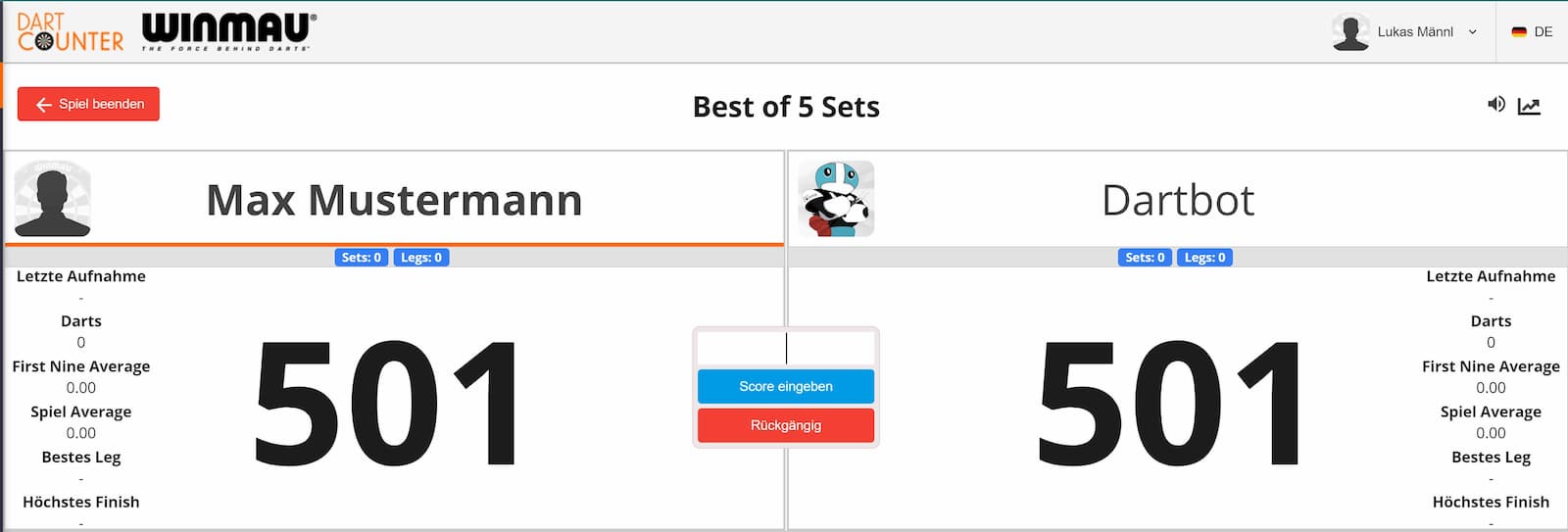Viewport: 1568px width, 532px height.
Task: Click Dartbot's Legs: 0 badge
Action: click(1205, 258)
